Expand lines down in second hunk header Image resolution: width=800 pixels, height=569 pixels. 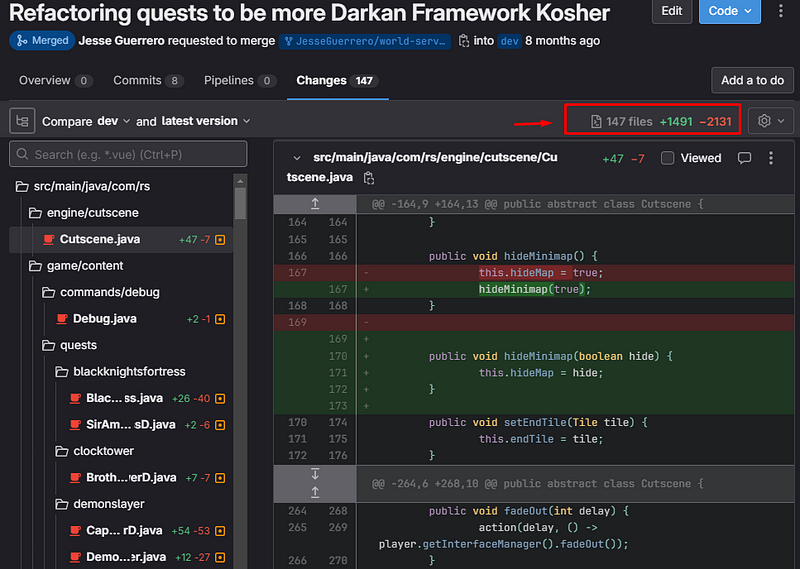coord(315,474)
